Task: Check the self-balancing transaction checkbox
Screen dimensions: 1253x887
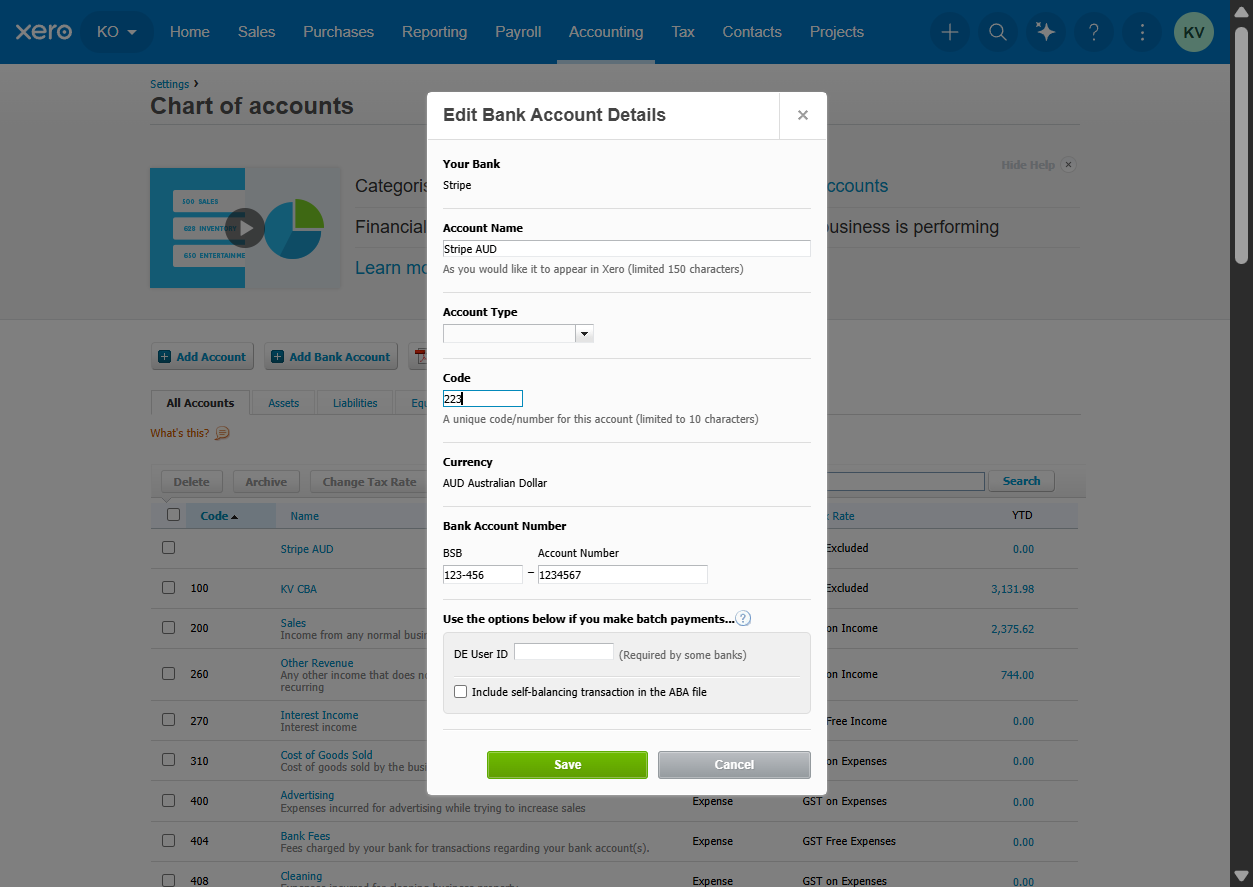Action: coord(461,692)
